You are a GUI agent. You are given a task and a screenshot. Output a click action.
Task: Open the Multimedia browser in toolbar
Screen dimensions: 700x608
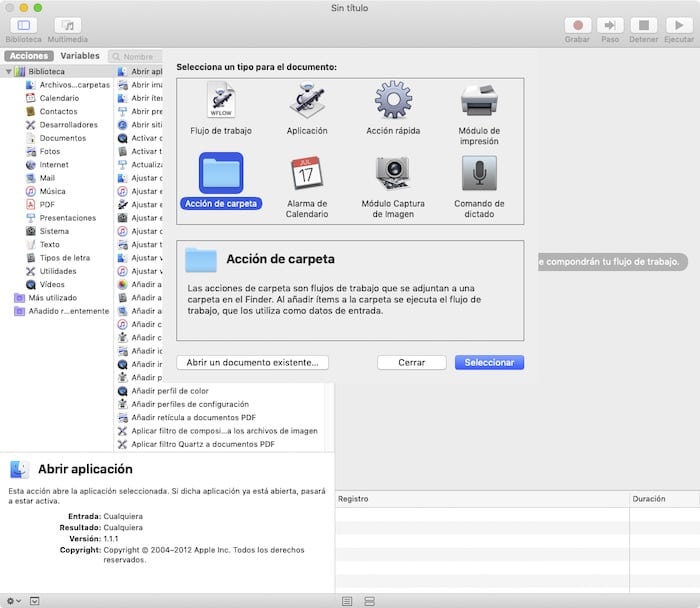pos(68,25)
